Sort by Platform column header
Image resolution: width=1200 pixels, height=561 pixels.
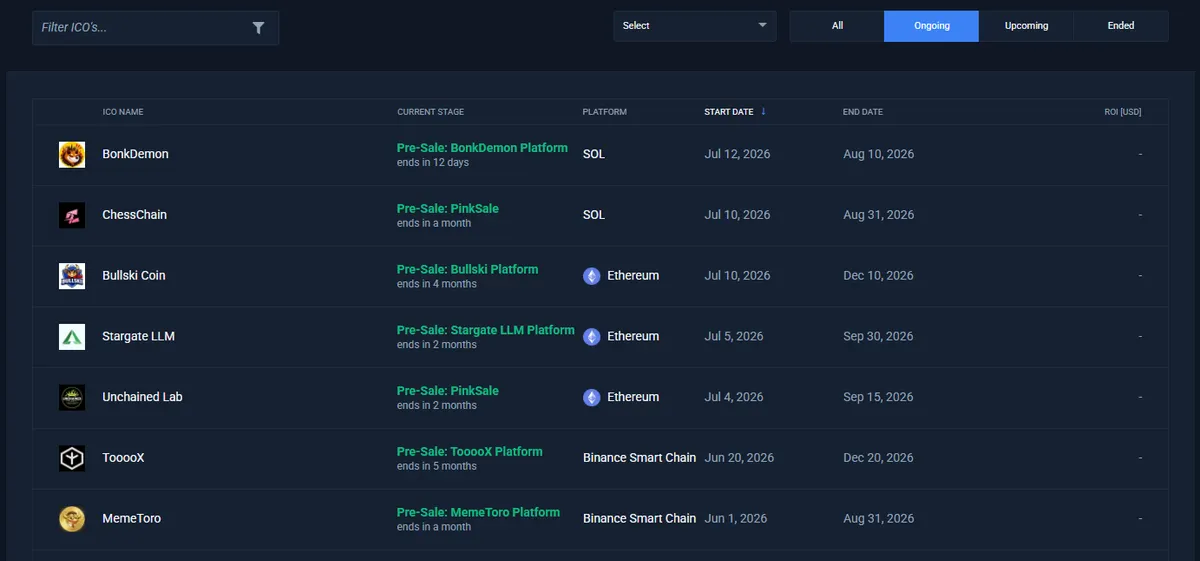coord(605,112)
